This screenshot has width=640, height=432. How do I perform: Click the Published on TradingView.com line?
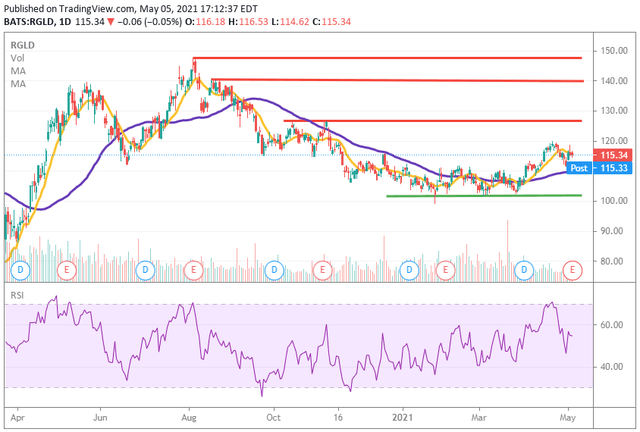(131, 9)
